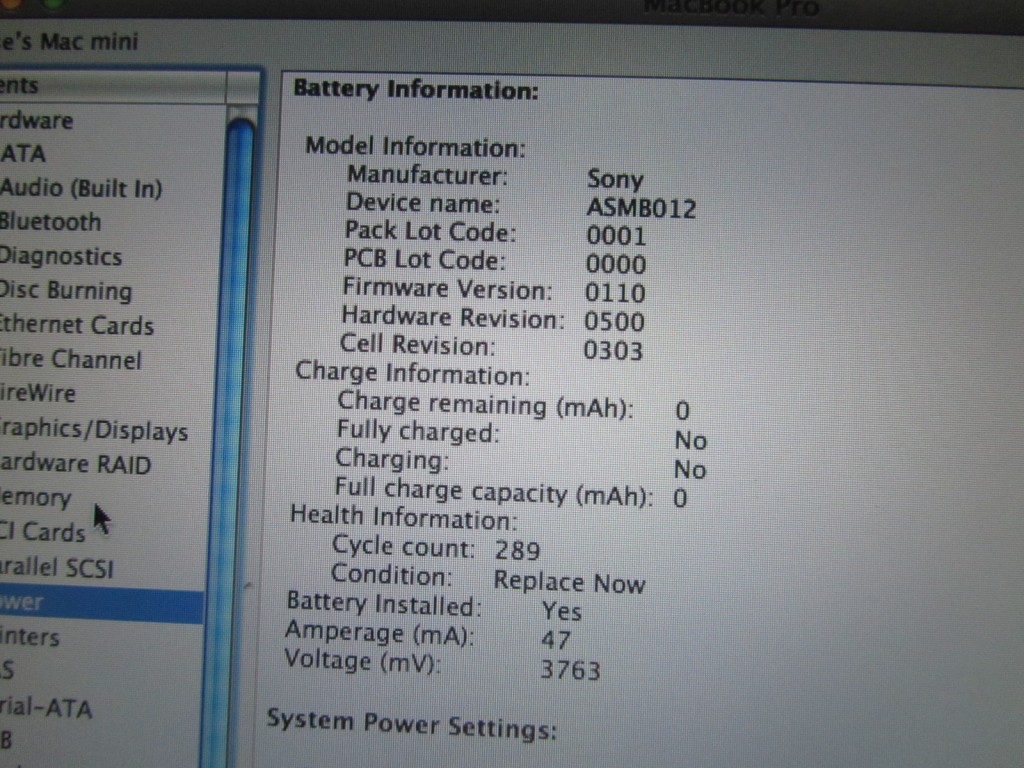Click the Battery Installed value Yes
Screen dimensions: 1024x768
click(x=562, y=611)
